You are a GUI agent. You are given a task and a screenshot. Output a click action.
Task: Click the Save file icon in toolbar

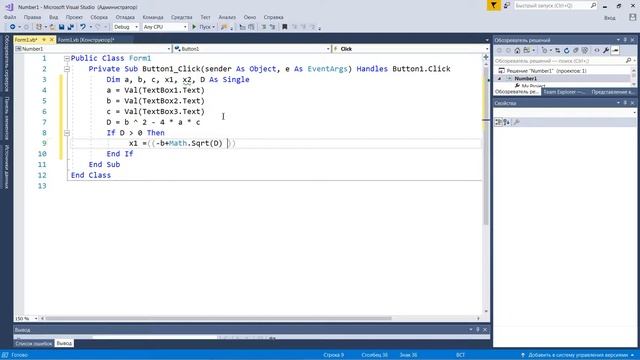tap(61, 27)
